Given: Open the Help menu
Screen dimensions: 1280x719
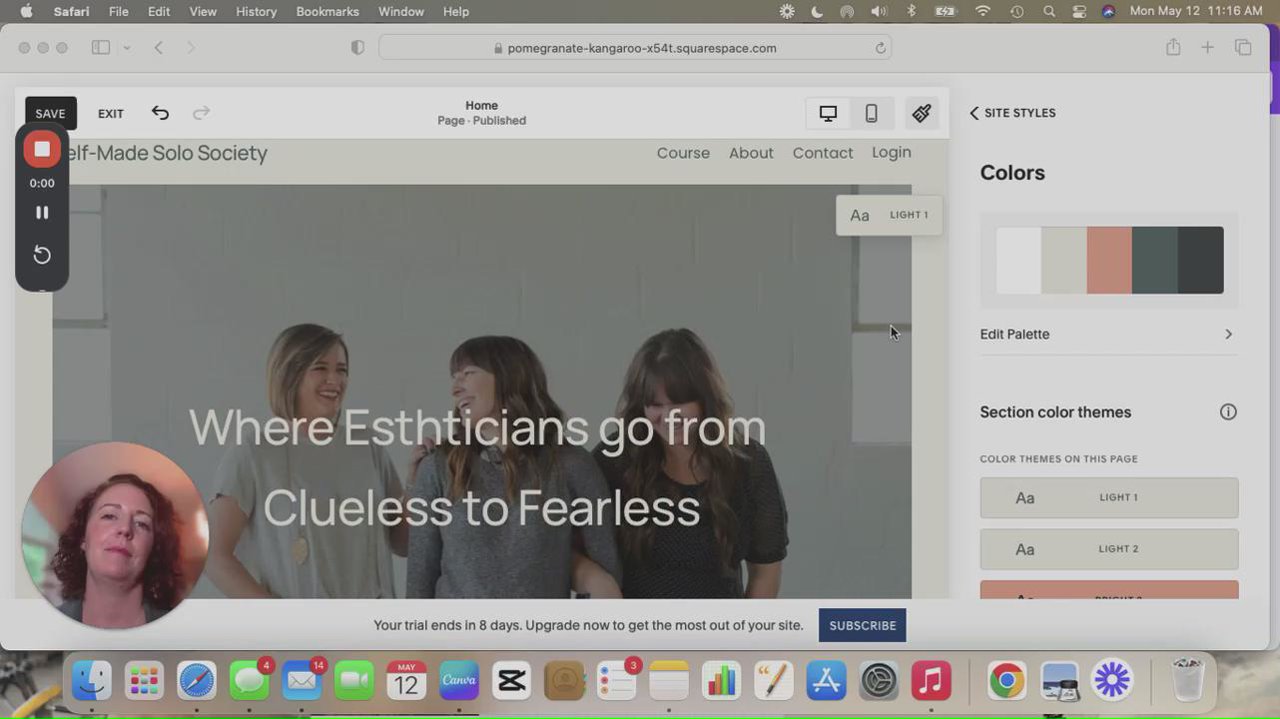Looking at the screenshot, I should [456, 11].
